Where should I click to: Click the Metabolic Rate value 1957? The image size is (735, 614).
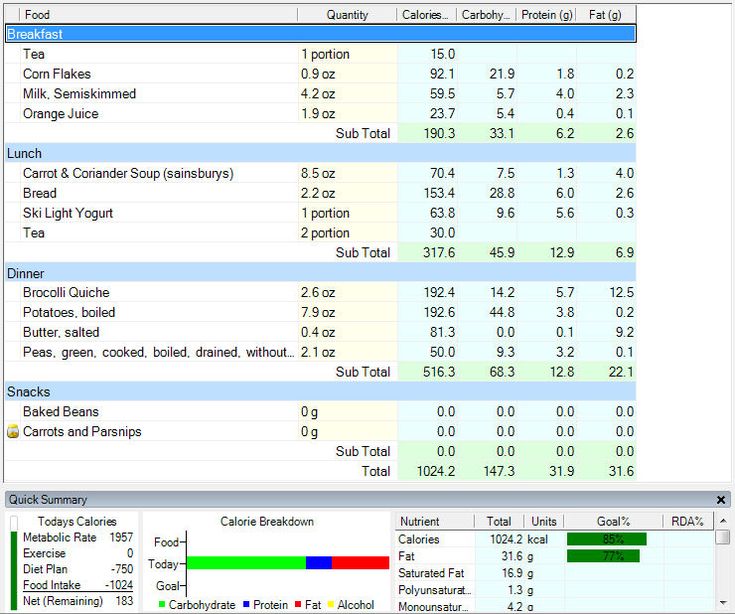coord(121,537)
